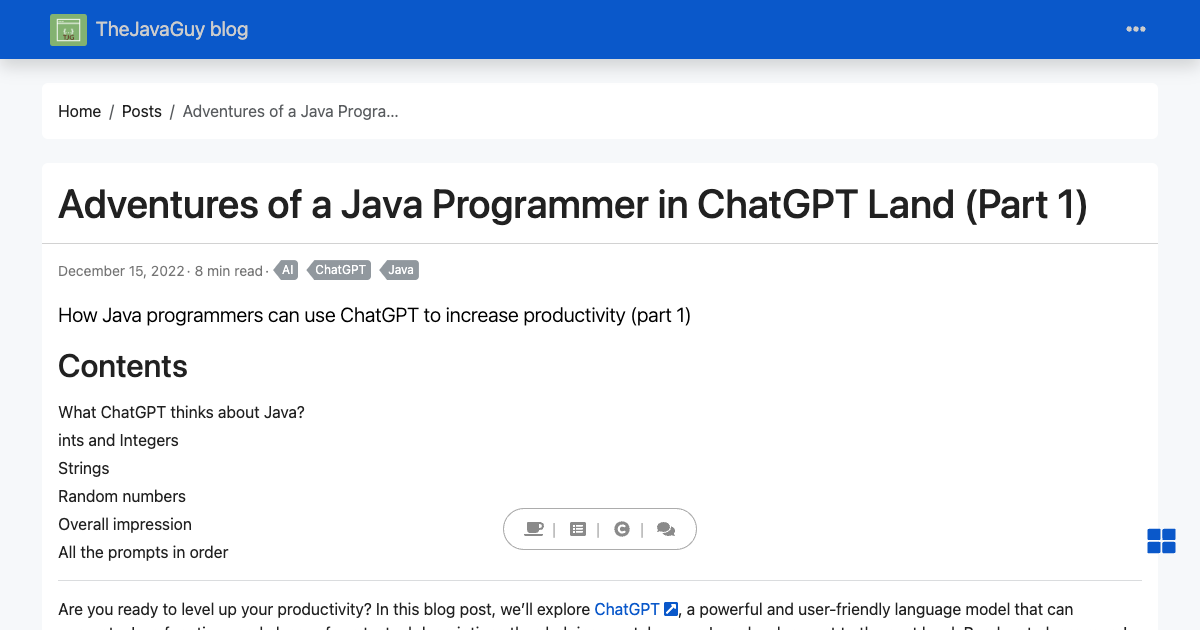Click the coffee cup icon
Screen dimensions: 1200x630
[534, 529]
